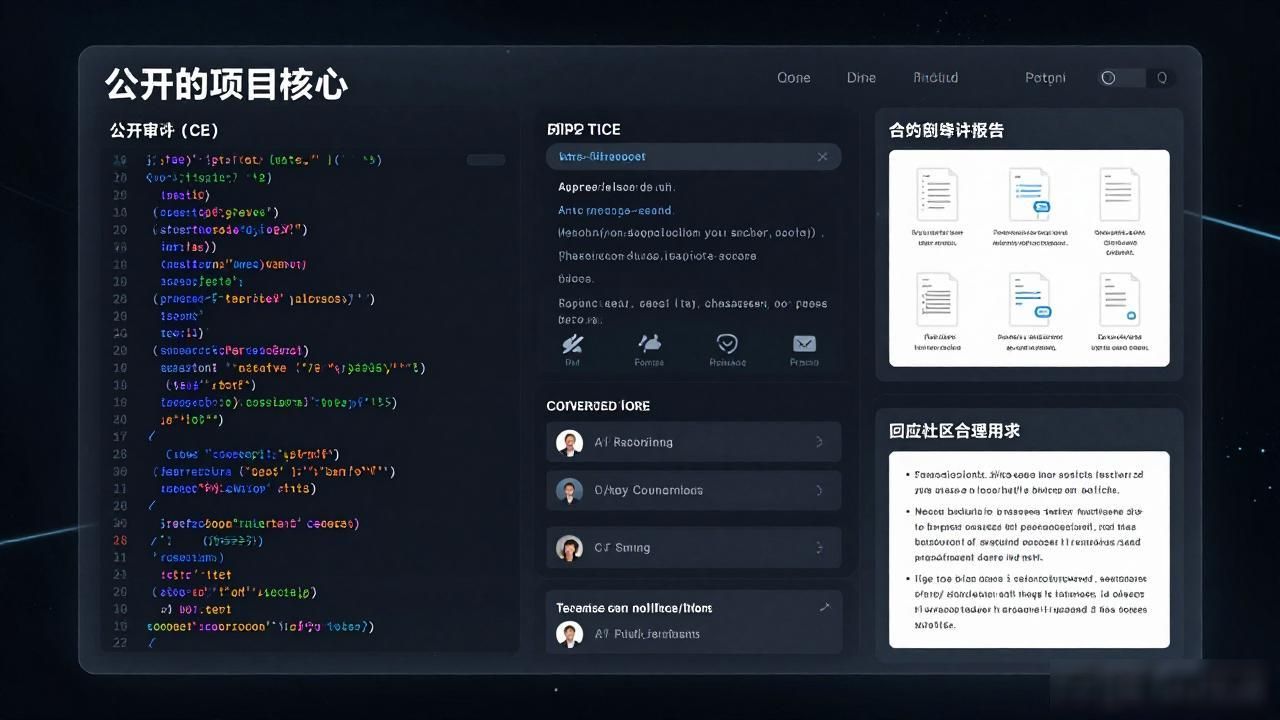Open top-row plain text document thumbnail
Image resolution: width=1280 pixels, height=720 pixels.
(1120, 195)
